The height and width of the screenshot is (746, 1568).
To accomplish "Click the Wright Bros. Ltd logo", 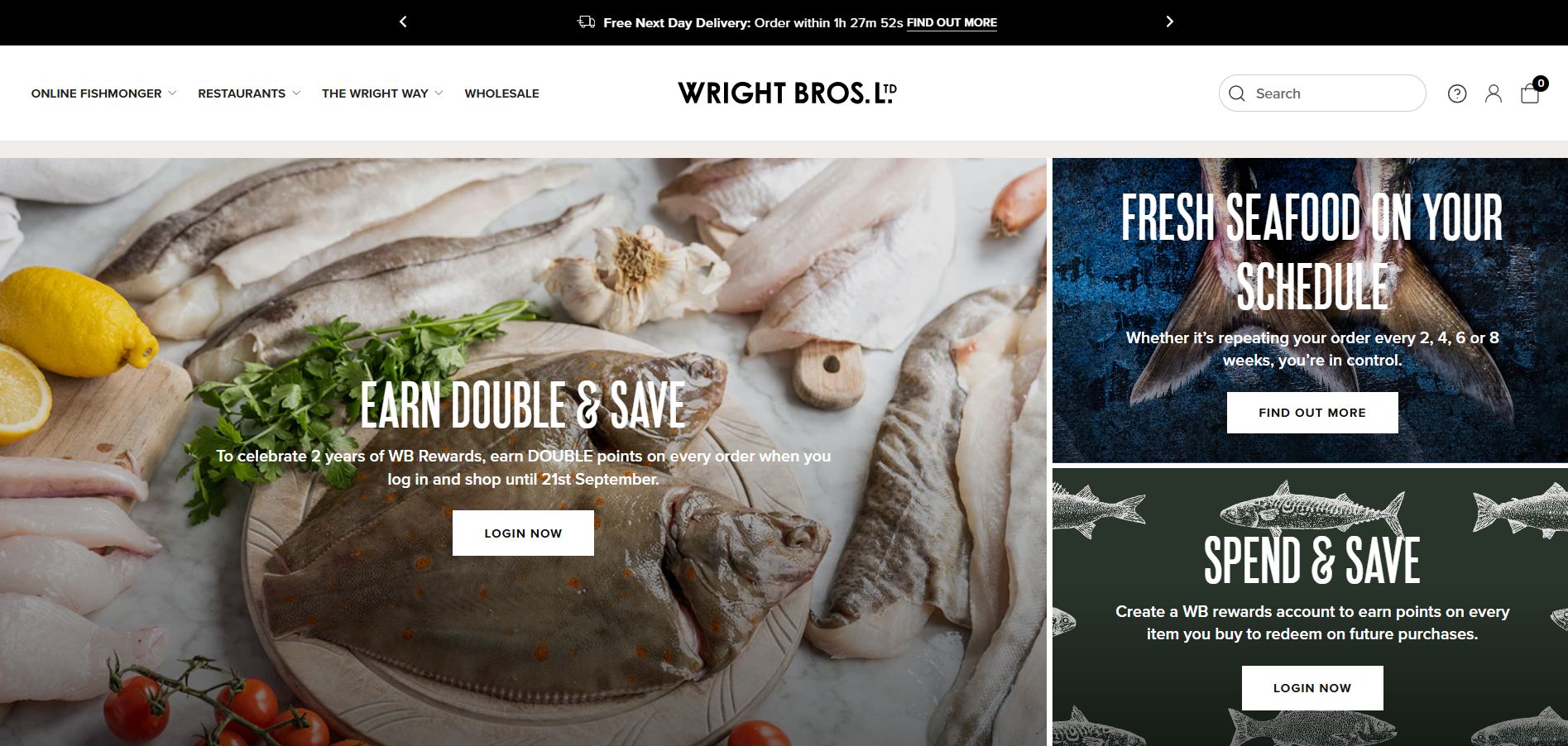I will pyautogui.click(x=787, y=93).
